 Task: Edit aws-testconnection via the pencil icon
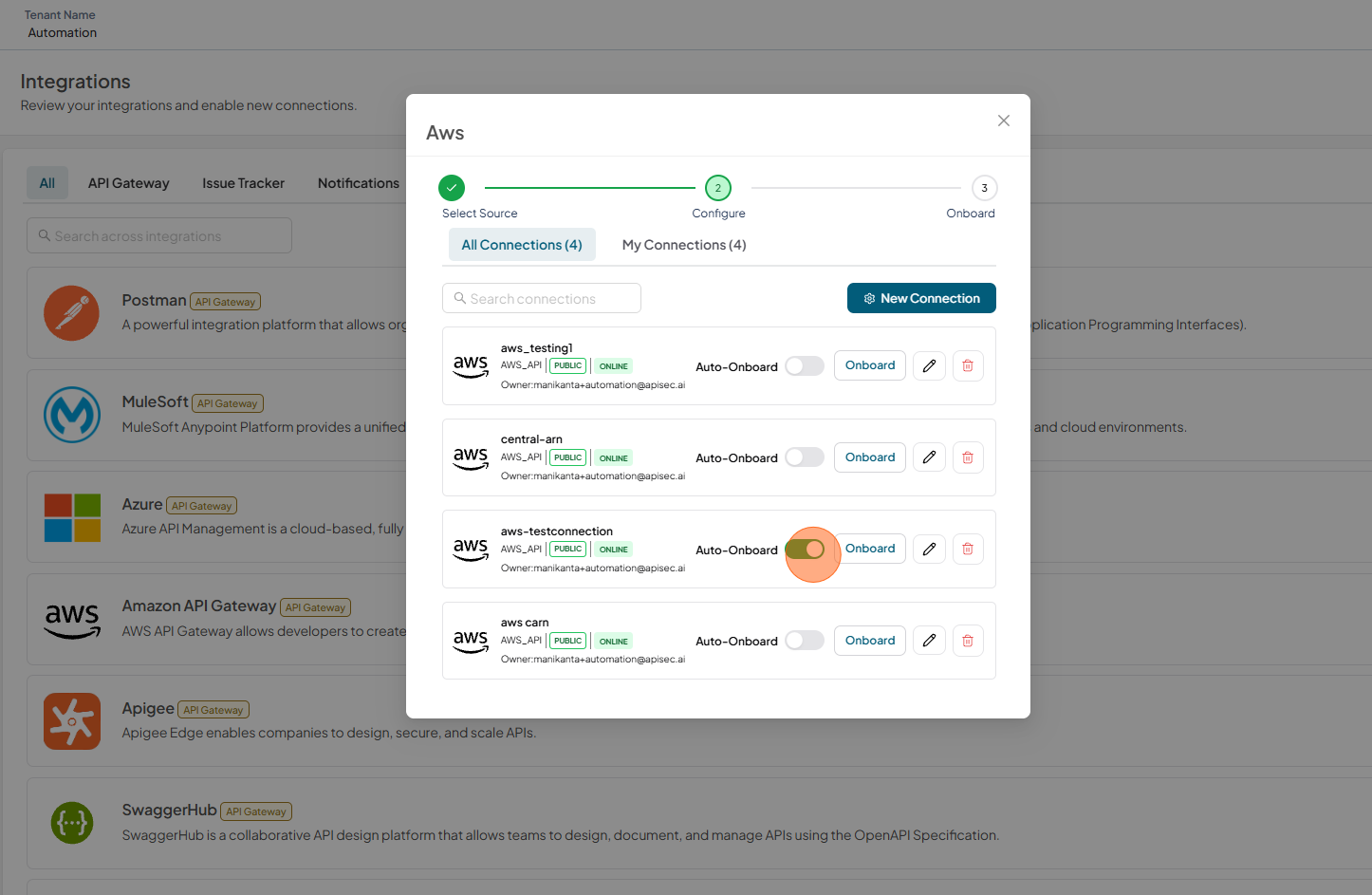(929, 549)
